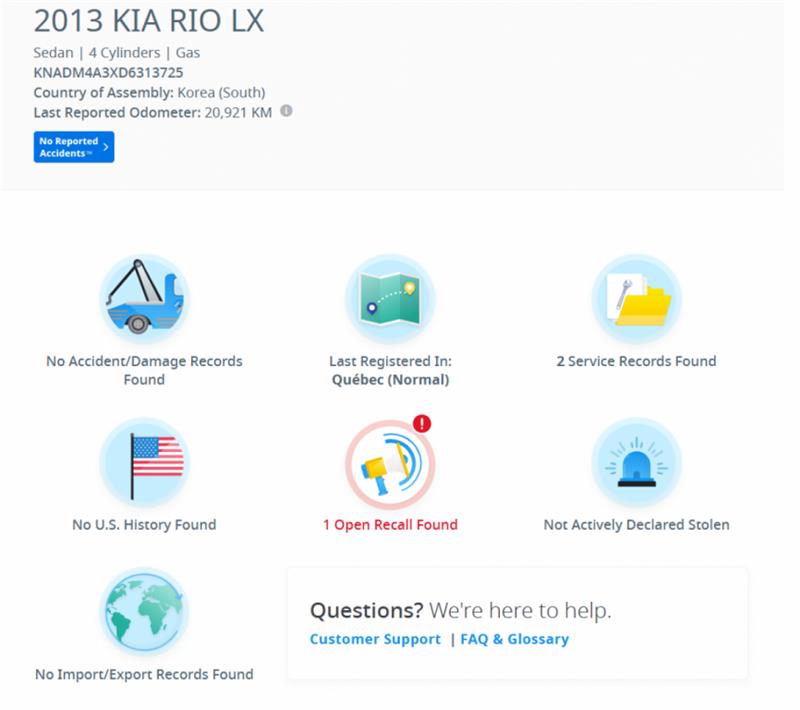Click the 2 Service Records Found label
Image resolution: width=800 pixels, height=710 pixels.
click(637, 361)
